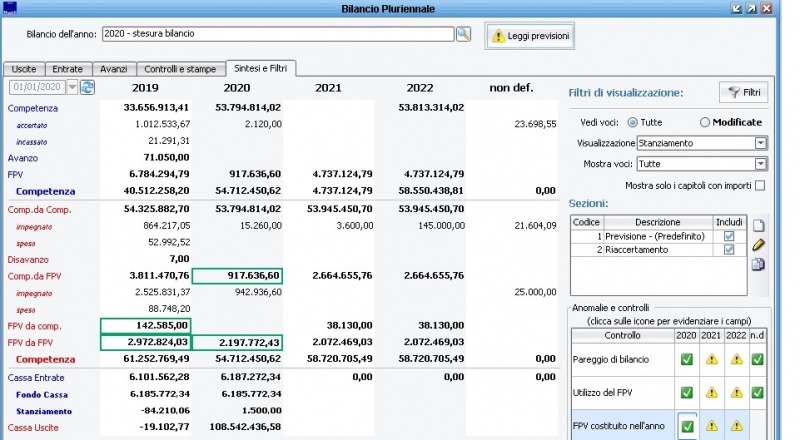
Task: Click the copy section icon below the pencil
Action: (759, 264)
